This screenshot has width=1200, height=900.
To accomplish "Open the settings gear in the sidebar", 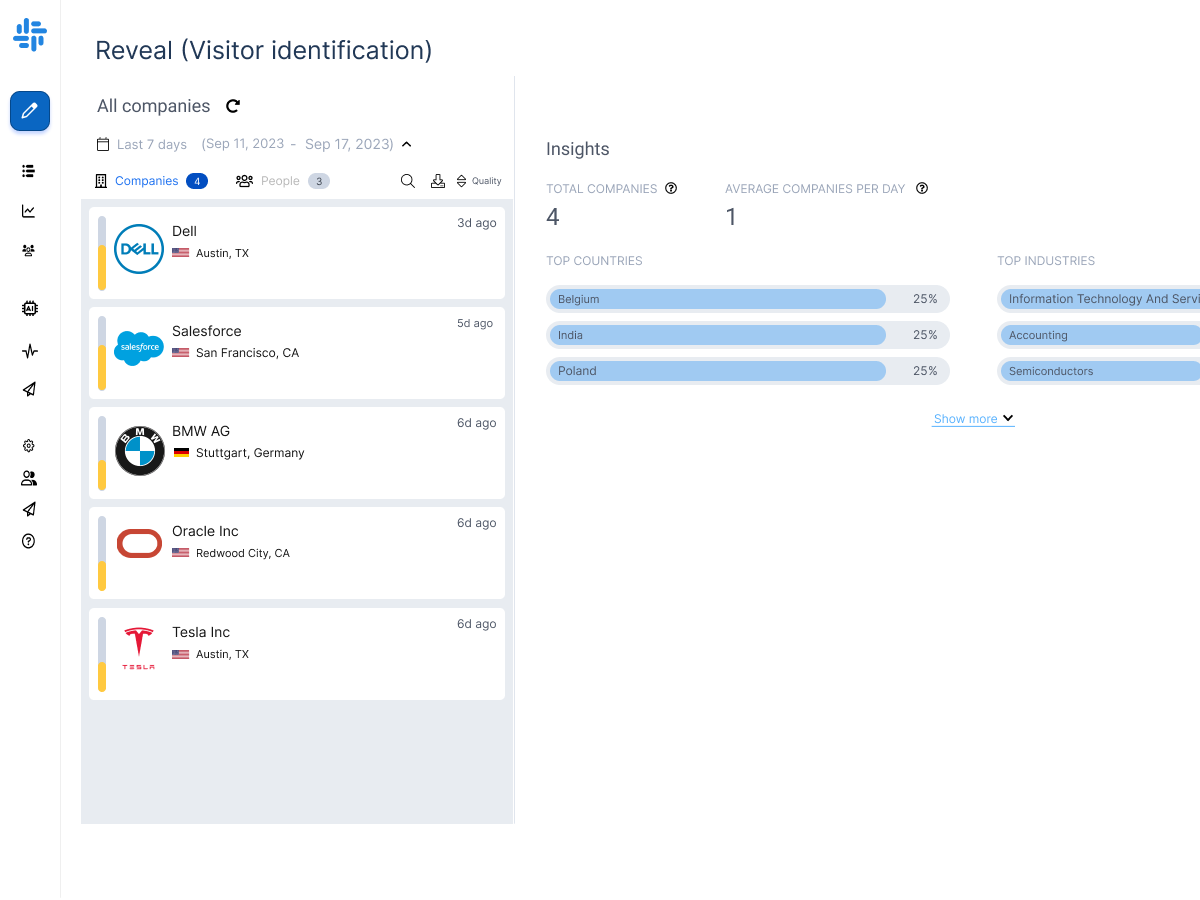I will 29,446.
